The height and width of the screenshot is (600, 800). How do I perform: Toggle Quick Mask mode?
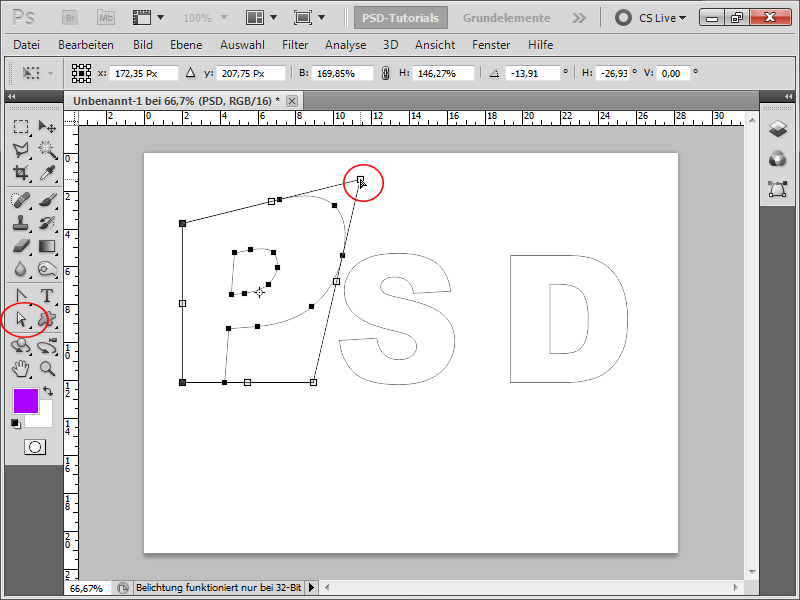35,447
